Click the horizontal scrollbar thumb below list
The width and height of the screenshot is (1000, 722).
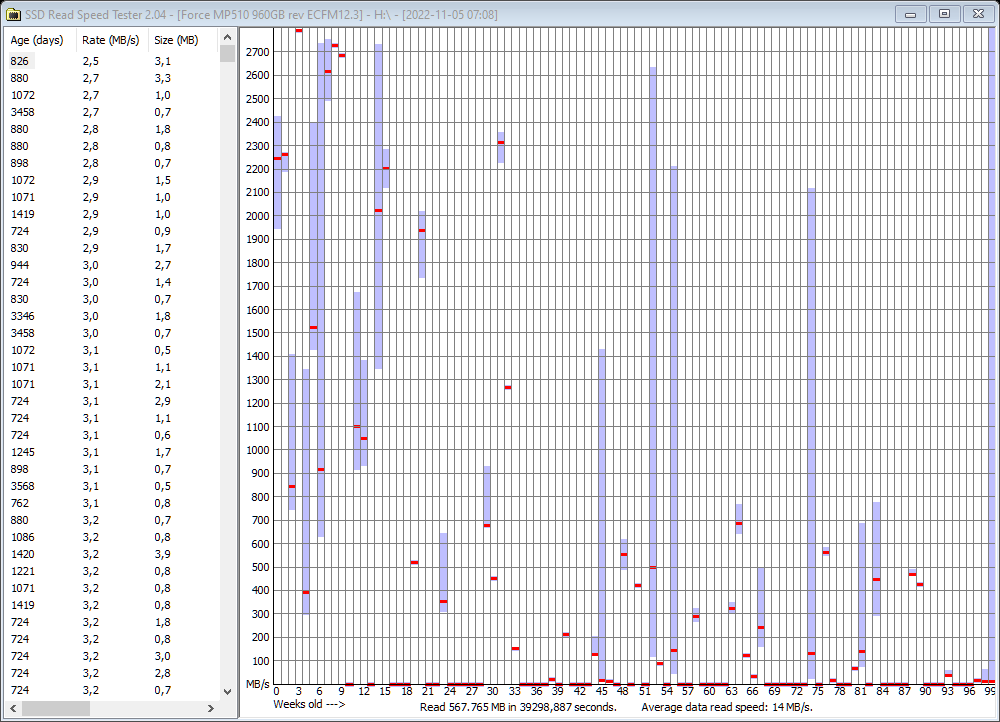pyautogui.click(x=55, y=708)
